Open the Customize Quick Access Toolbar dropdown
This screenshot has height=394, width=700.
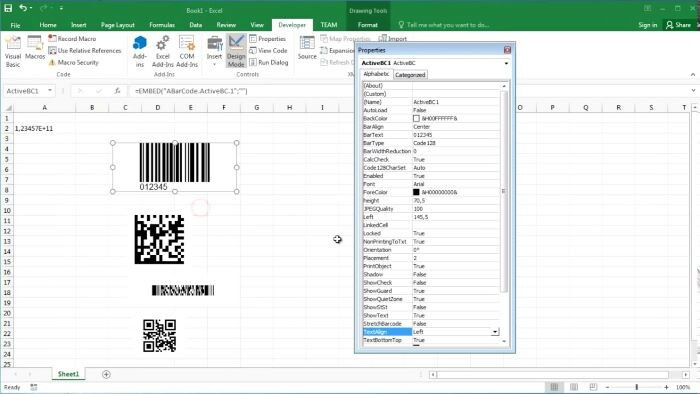[61, 8]
